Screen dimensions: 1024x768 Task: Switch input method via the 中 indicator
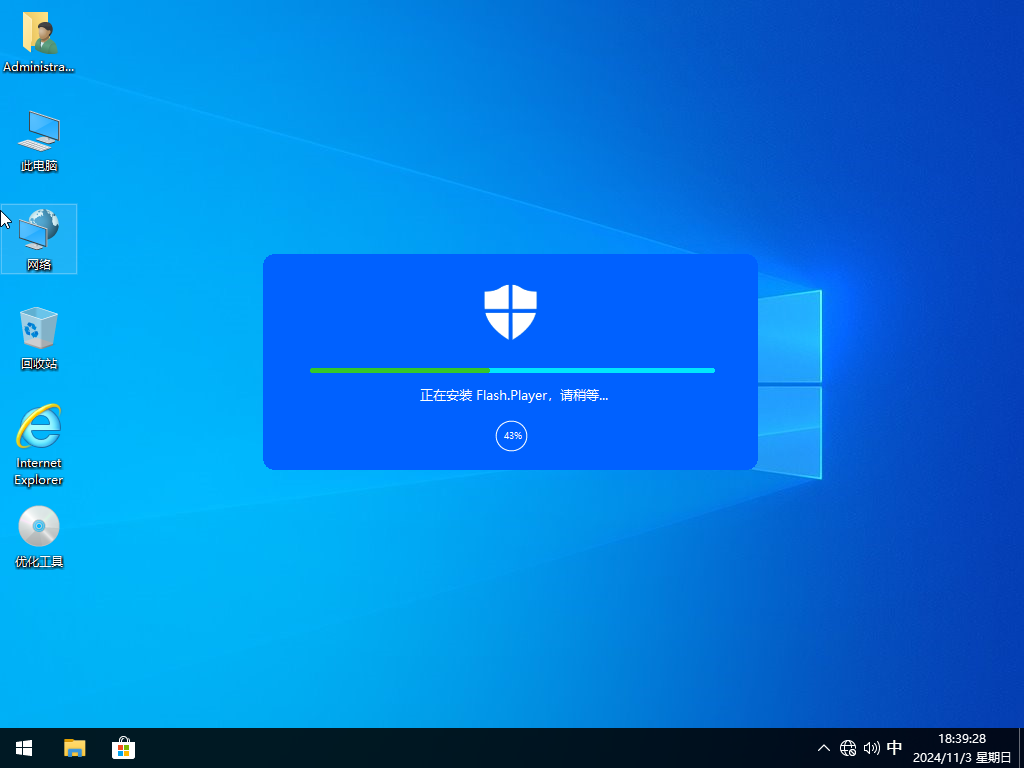point(894,747)
